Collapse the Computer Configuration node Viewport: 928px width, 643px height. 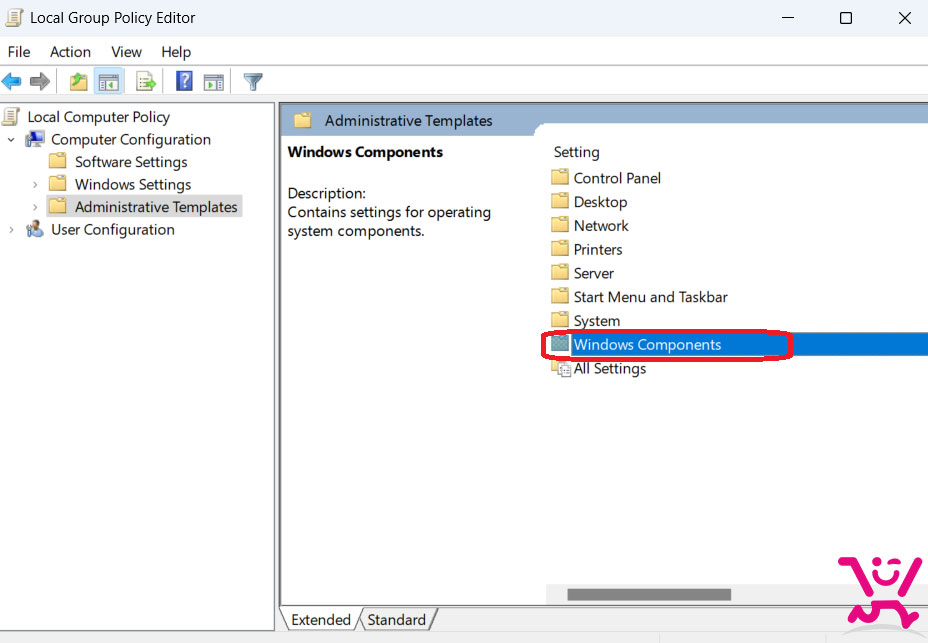[11, 140]
